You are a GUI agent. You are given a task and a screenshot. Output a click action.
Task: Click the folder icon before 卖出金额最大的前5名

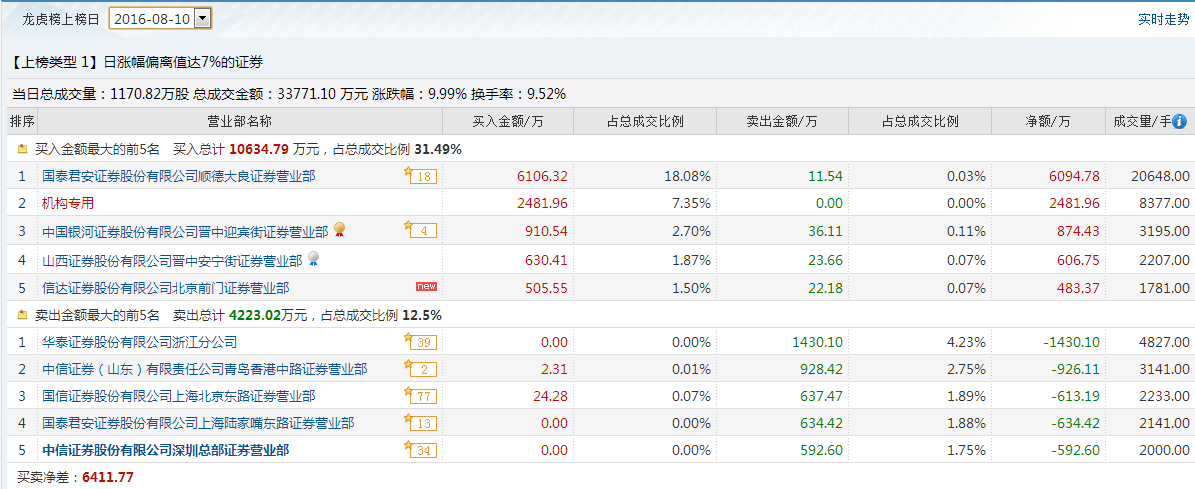pyautogui.click(x=22, y=315)
